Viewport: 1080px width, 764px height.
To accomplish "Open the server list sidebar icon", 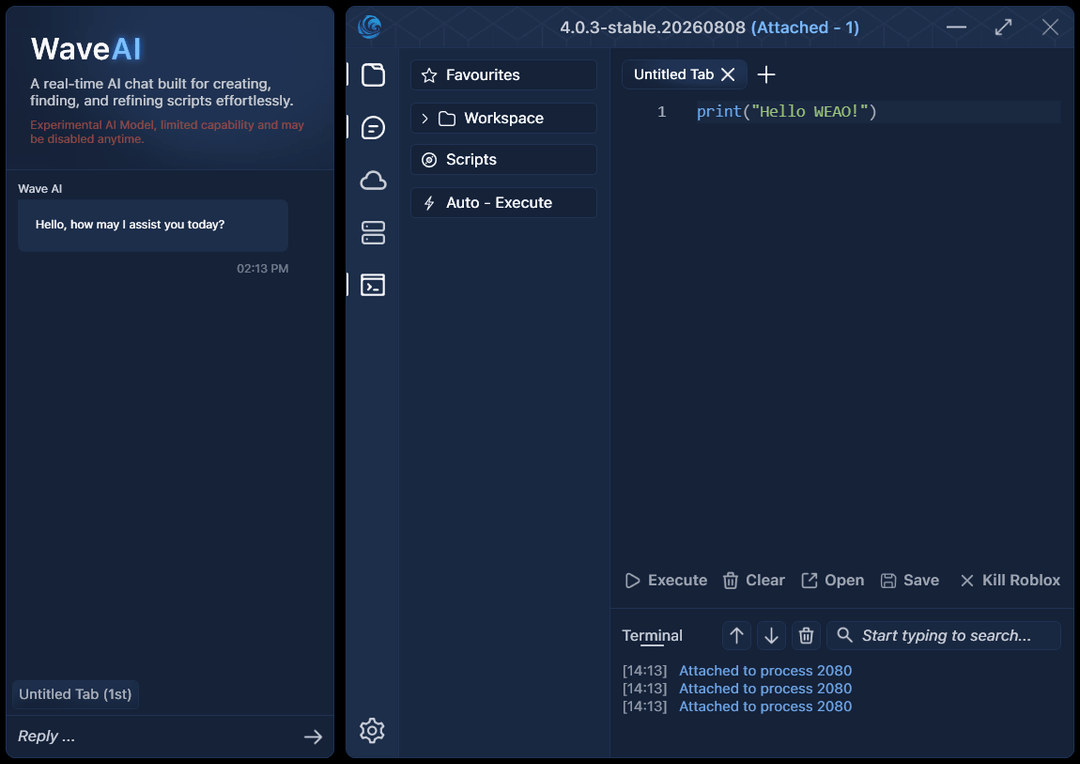I will pos(373,233).
